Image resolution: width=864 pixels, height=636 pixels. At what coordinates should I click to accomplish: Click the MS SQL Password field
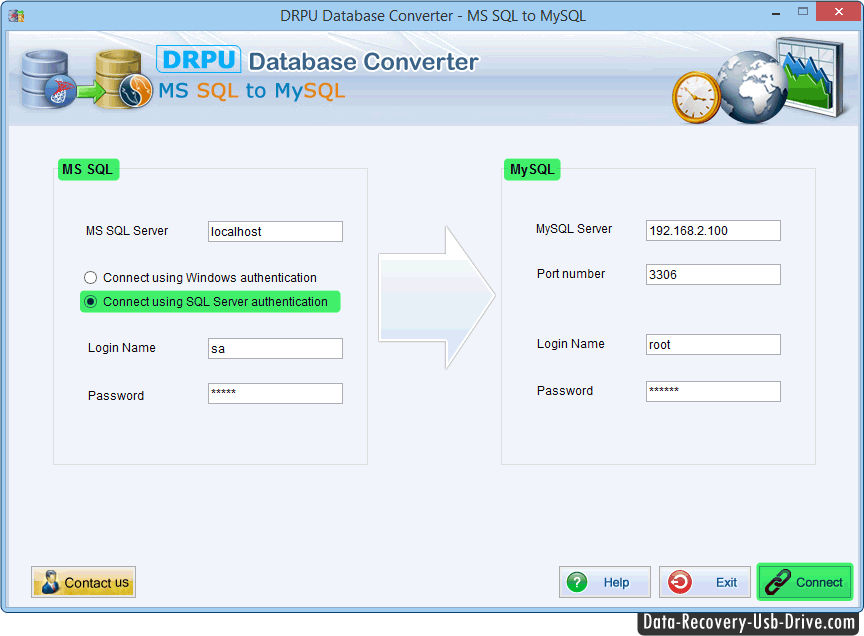275,394
